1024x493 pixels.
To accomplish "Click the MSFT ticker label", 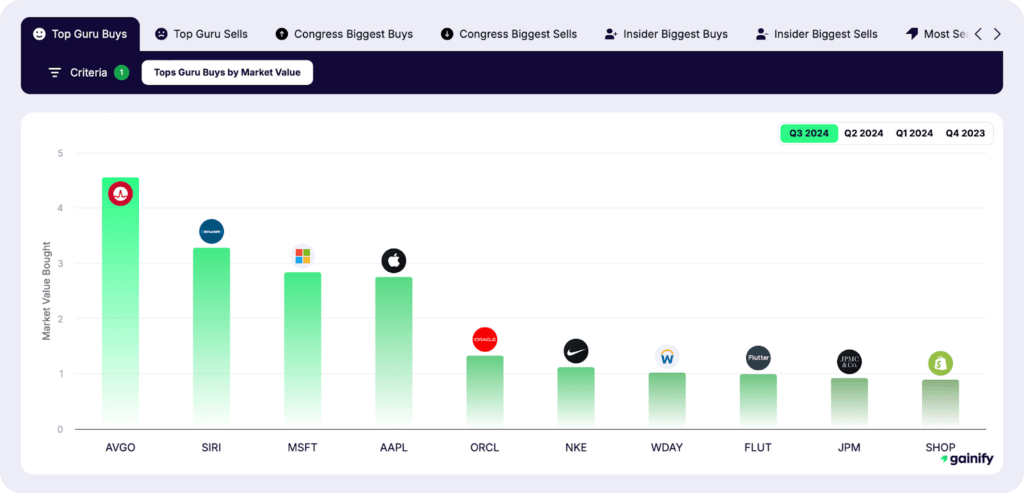I will click(x=302, y=448).
